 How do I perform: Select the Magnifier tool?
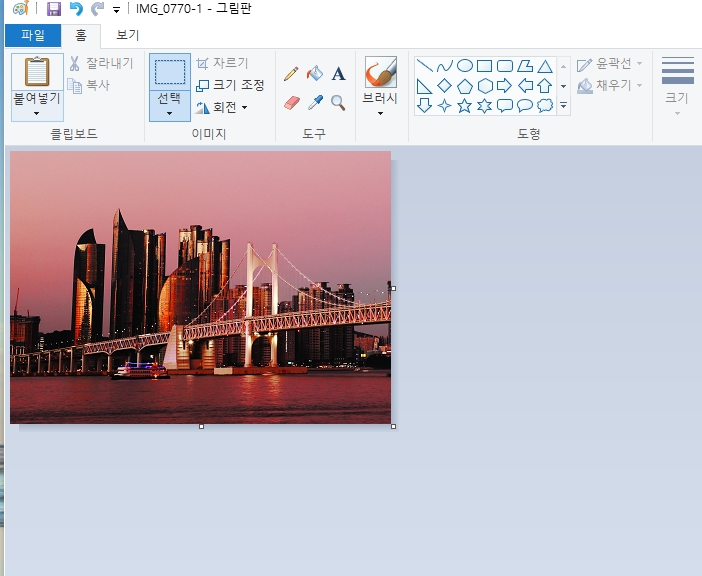point(338,103)
